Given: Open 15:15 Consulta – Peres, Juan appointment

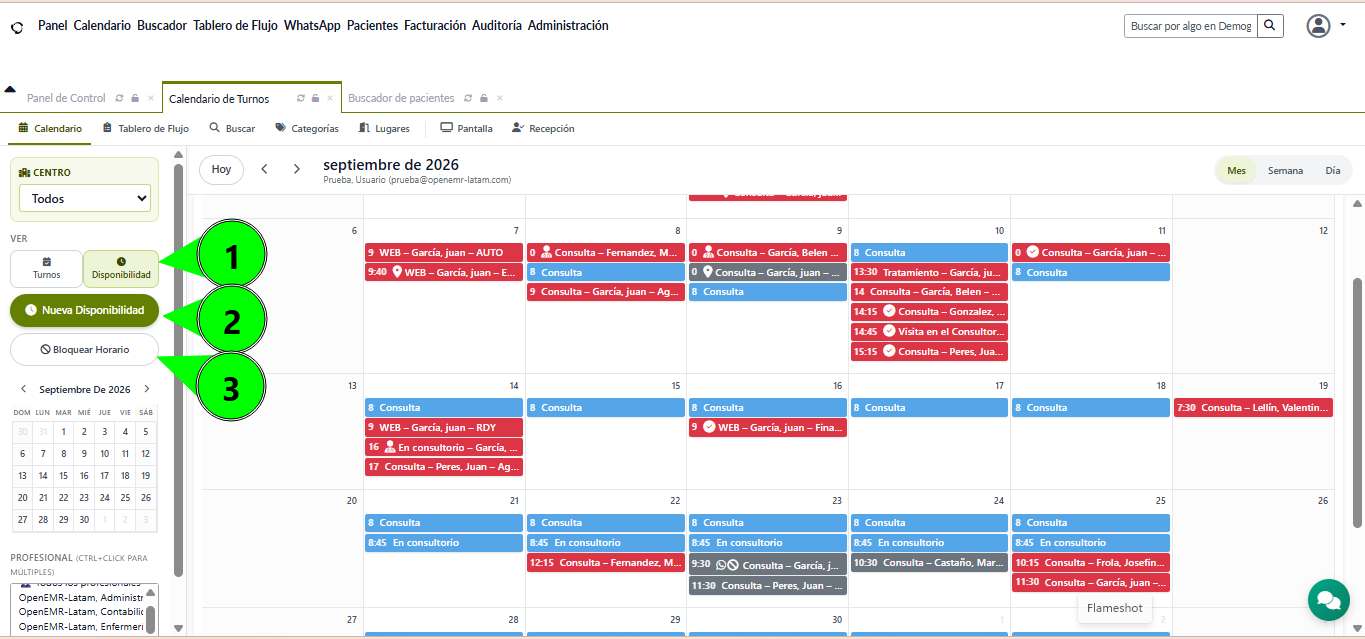Looking at the screenshot, I should coord(929,352).
